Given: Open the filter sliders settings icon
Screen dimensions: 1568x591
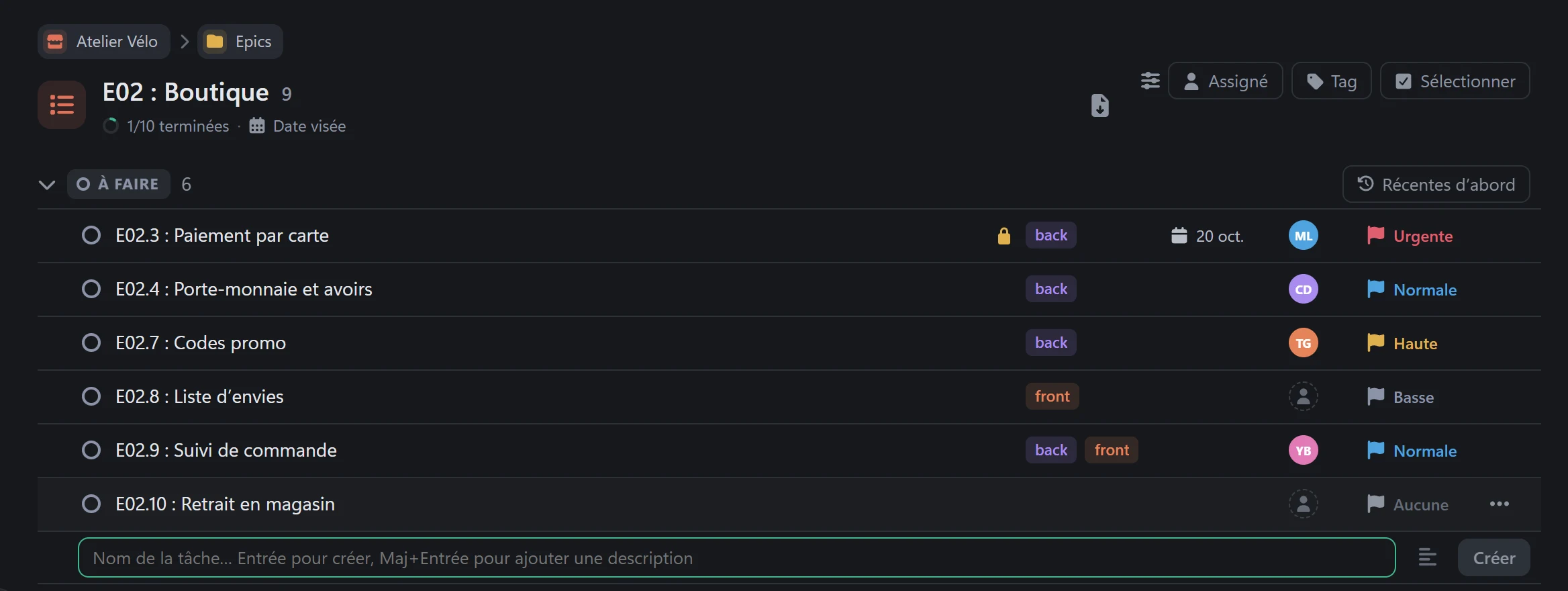Looking at the screenshot, I should coord(1150,81).
